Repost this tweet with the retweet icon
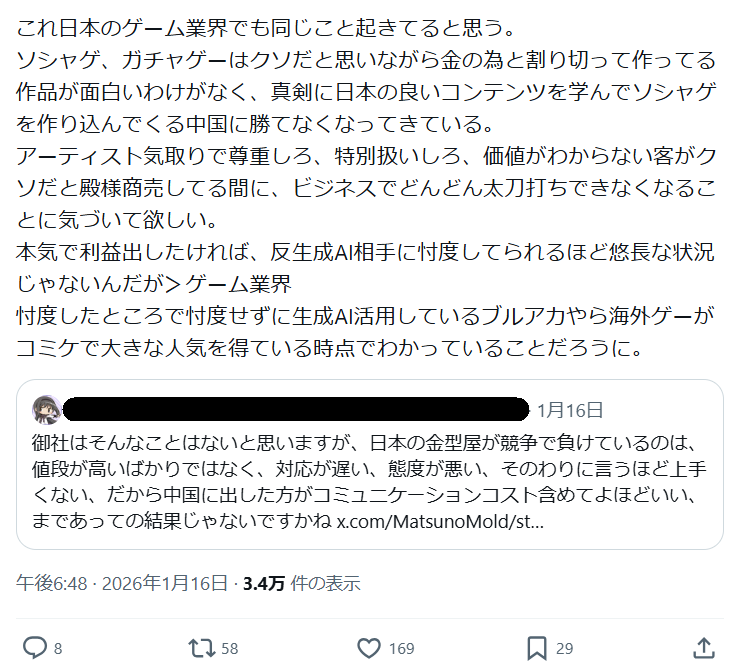 (202, 648)
